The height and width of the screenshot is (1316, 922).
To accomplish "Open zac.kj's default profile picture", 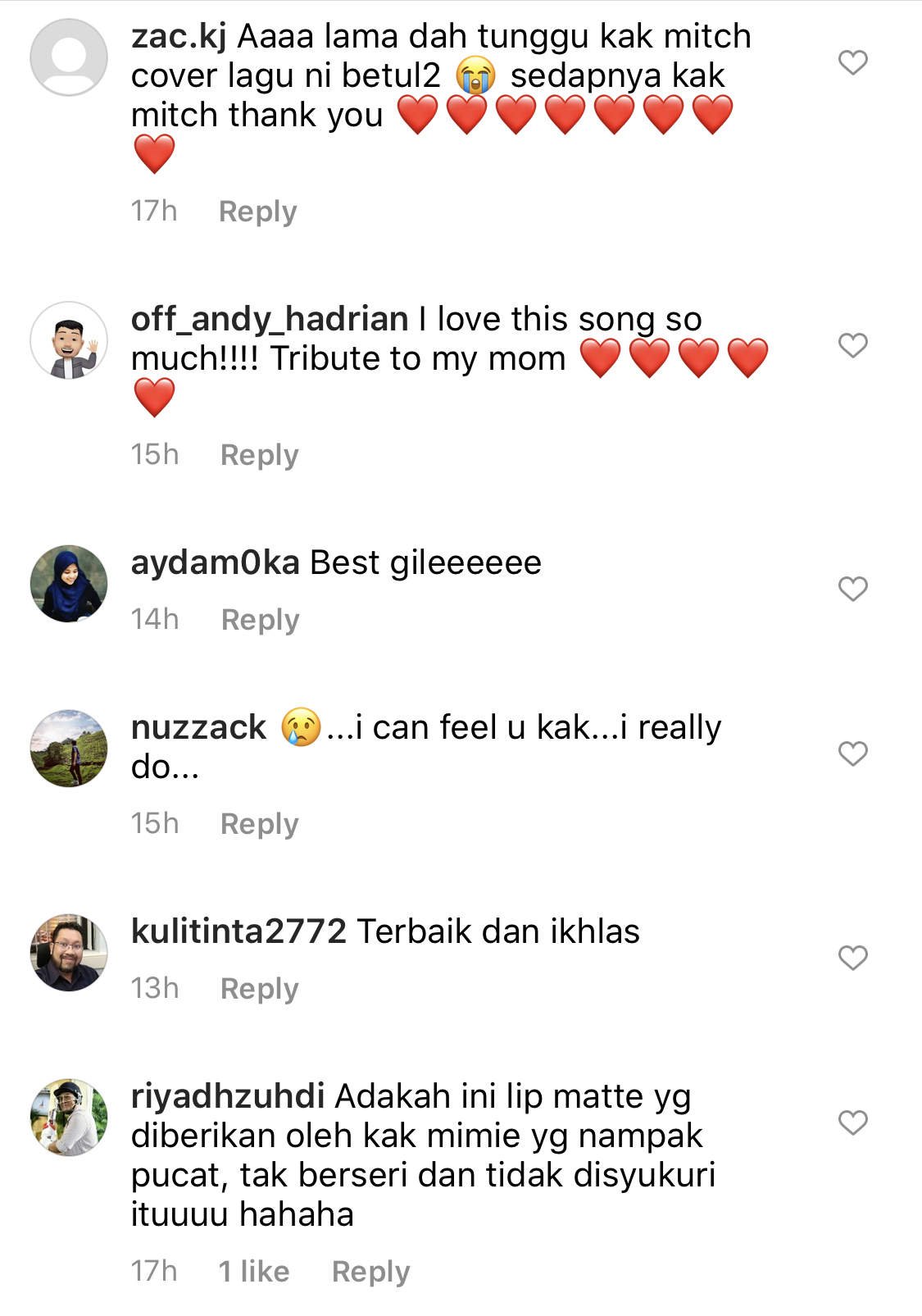I will pos(69,57).
